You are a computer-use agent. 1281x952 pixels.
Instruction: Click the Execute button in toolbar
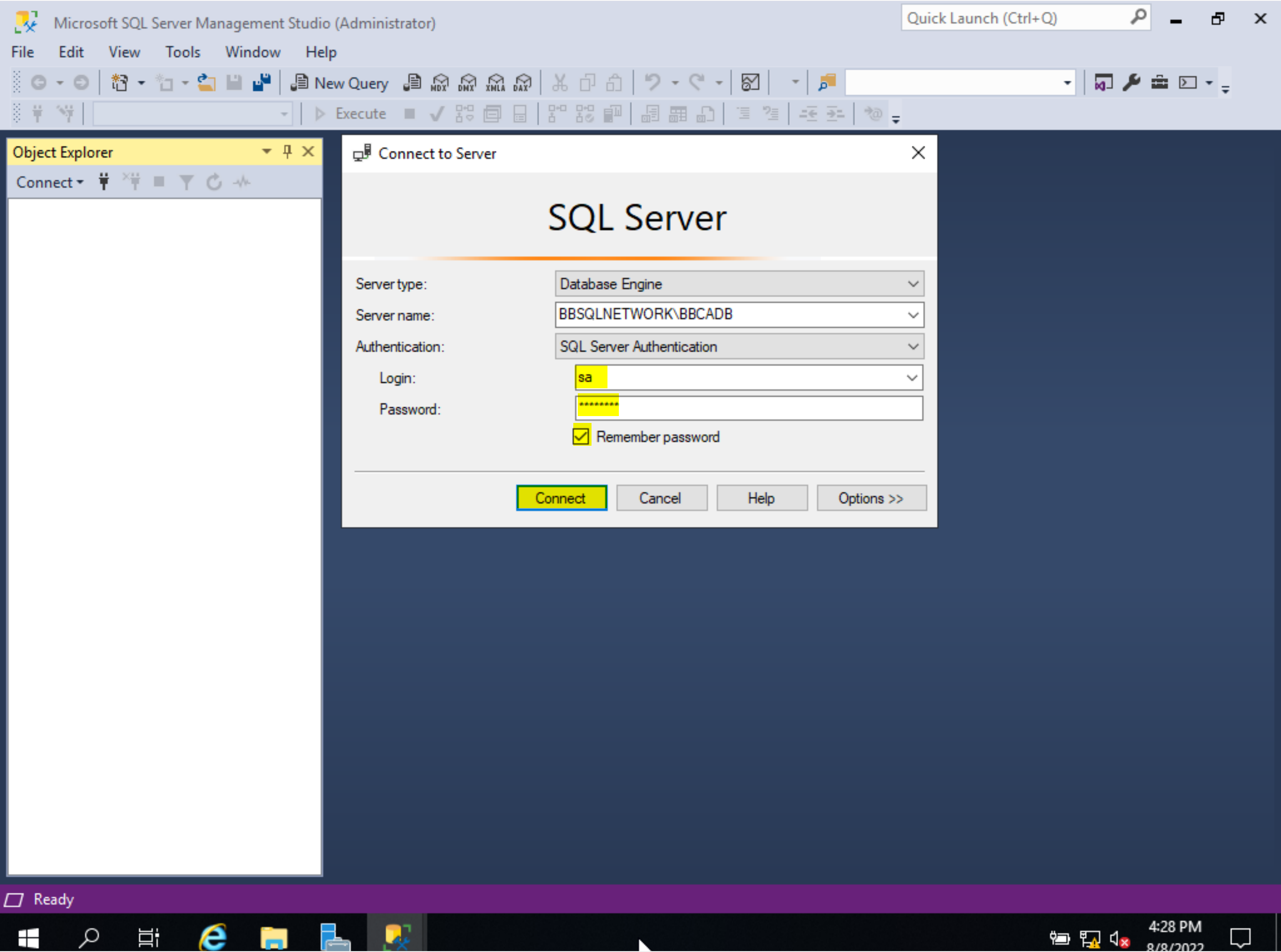350,113
